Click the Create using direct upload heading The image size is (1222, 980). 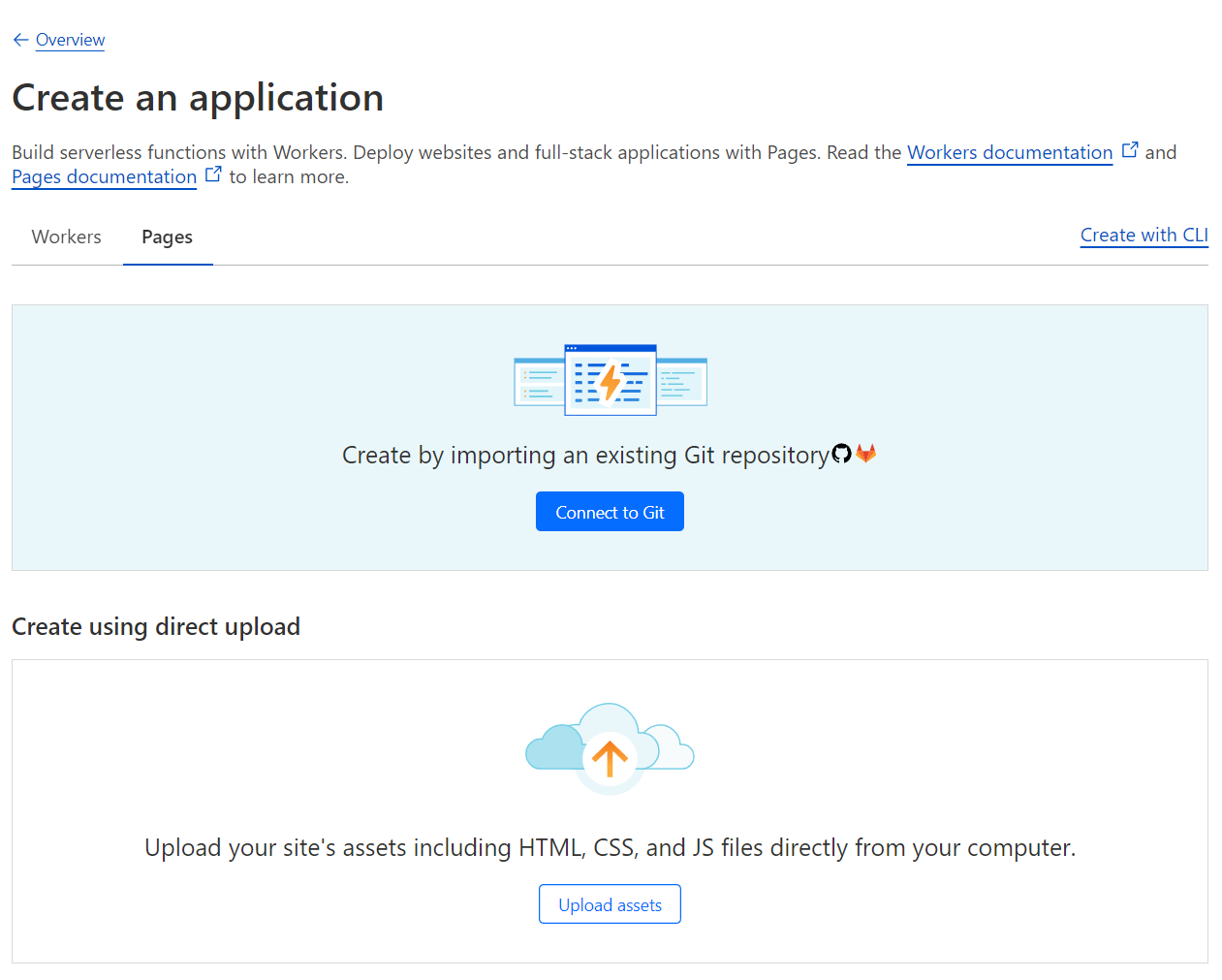click(156, 627)
